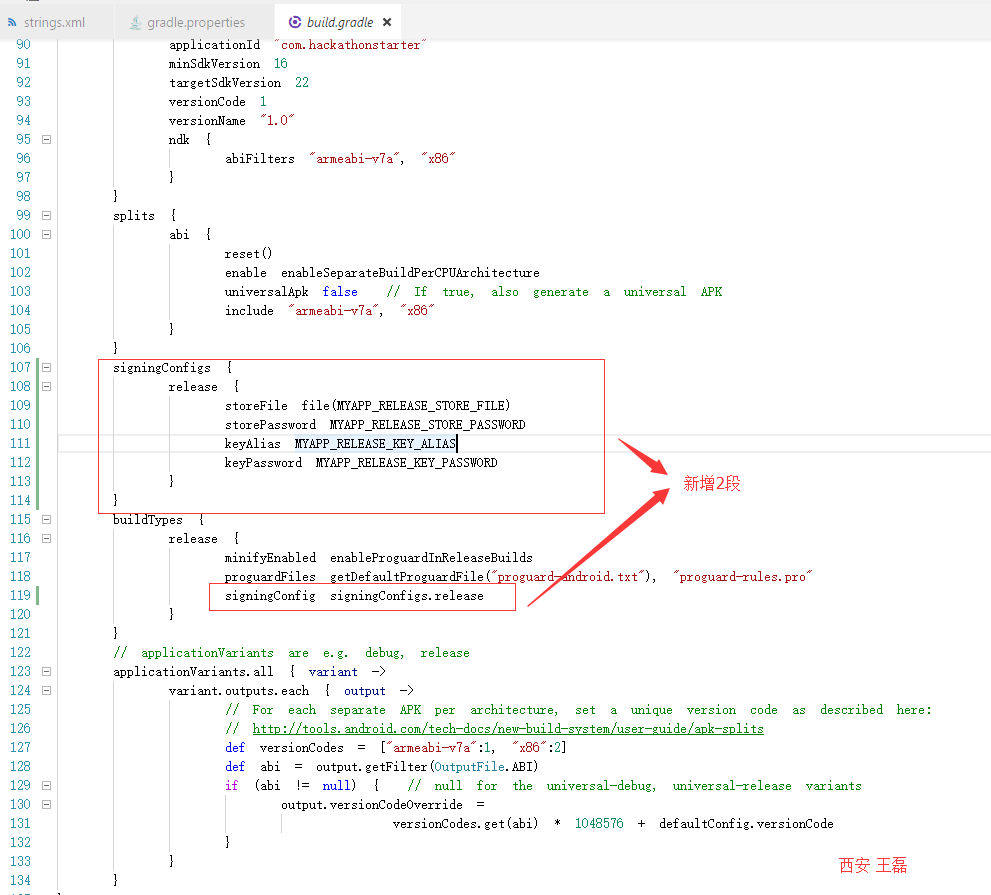The height and width of the screenshot is (895, 991).
Task: Collapse the ndk block on line 95
Action: (x=46, y=140)
